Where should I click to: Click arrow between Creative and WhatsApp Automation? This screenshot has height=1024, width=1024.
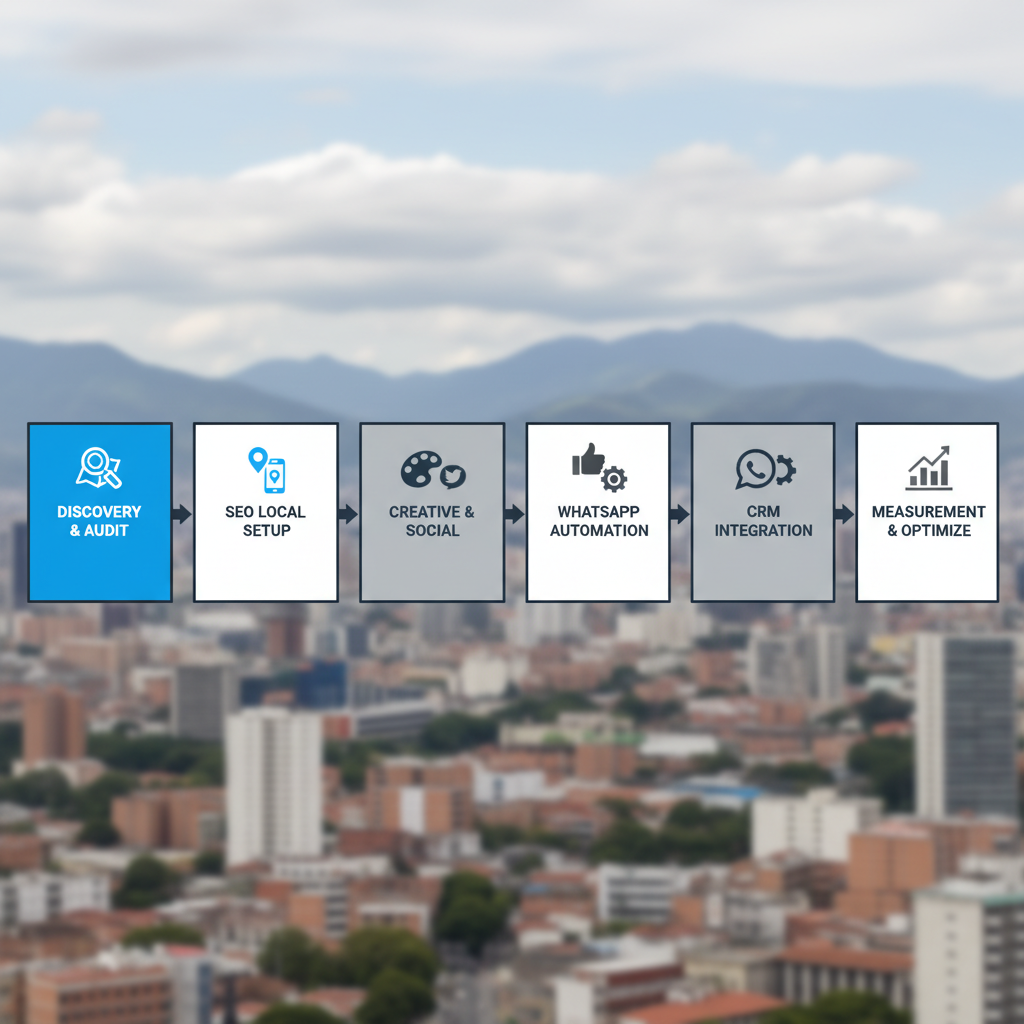point(515,514)
